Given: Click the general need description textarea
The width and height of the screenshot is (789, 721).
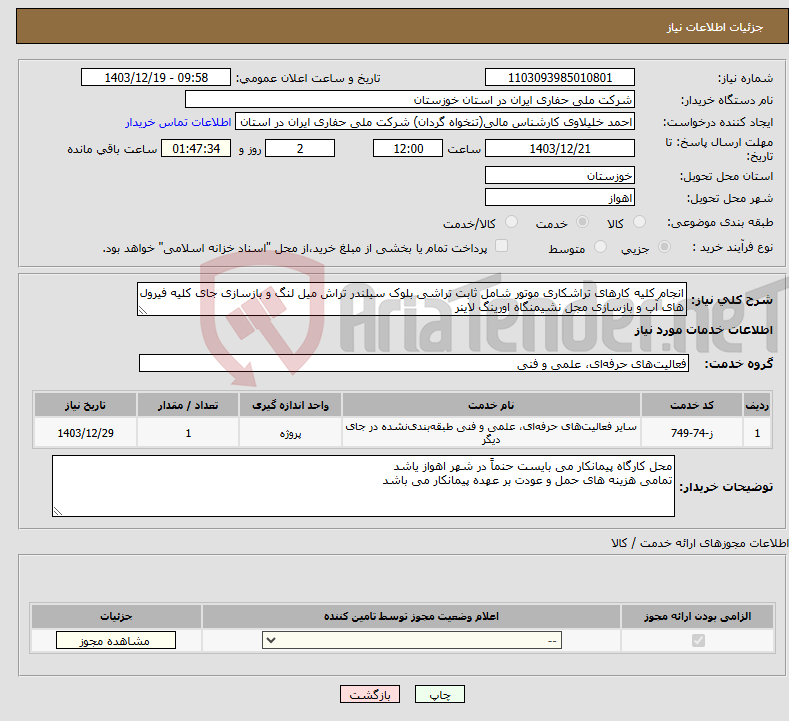Looking at the screenshot, I should [x=412, y=299].
